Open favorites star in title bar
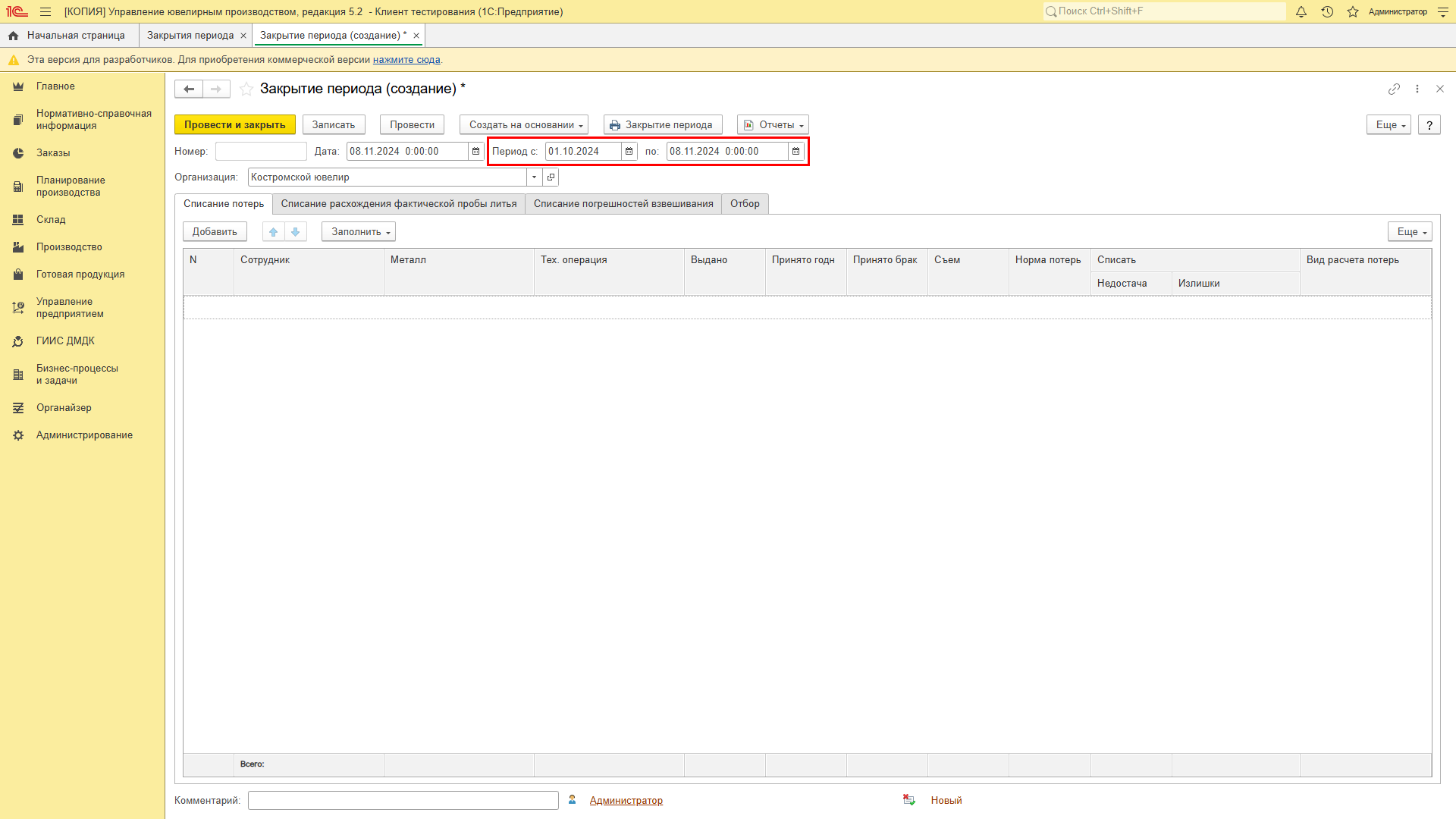Image resolution: width=1456 pixels, height=819 pixels. (x=1353, y=11)
